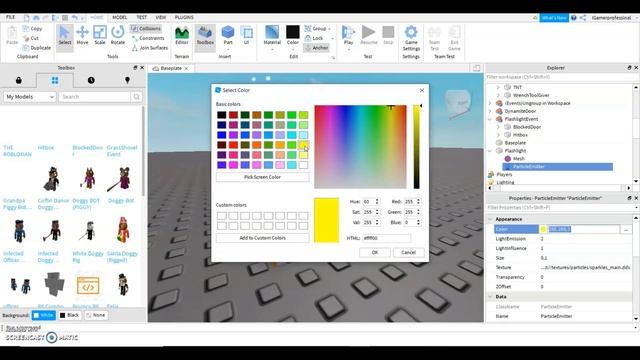Screen dimensions: 640x360
Task: Switch to the TEST ribbon tab
Action: [x=141, y=17]
